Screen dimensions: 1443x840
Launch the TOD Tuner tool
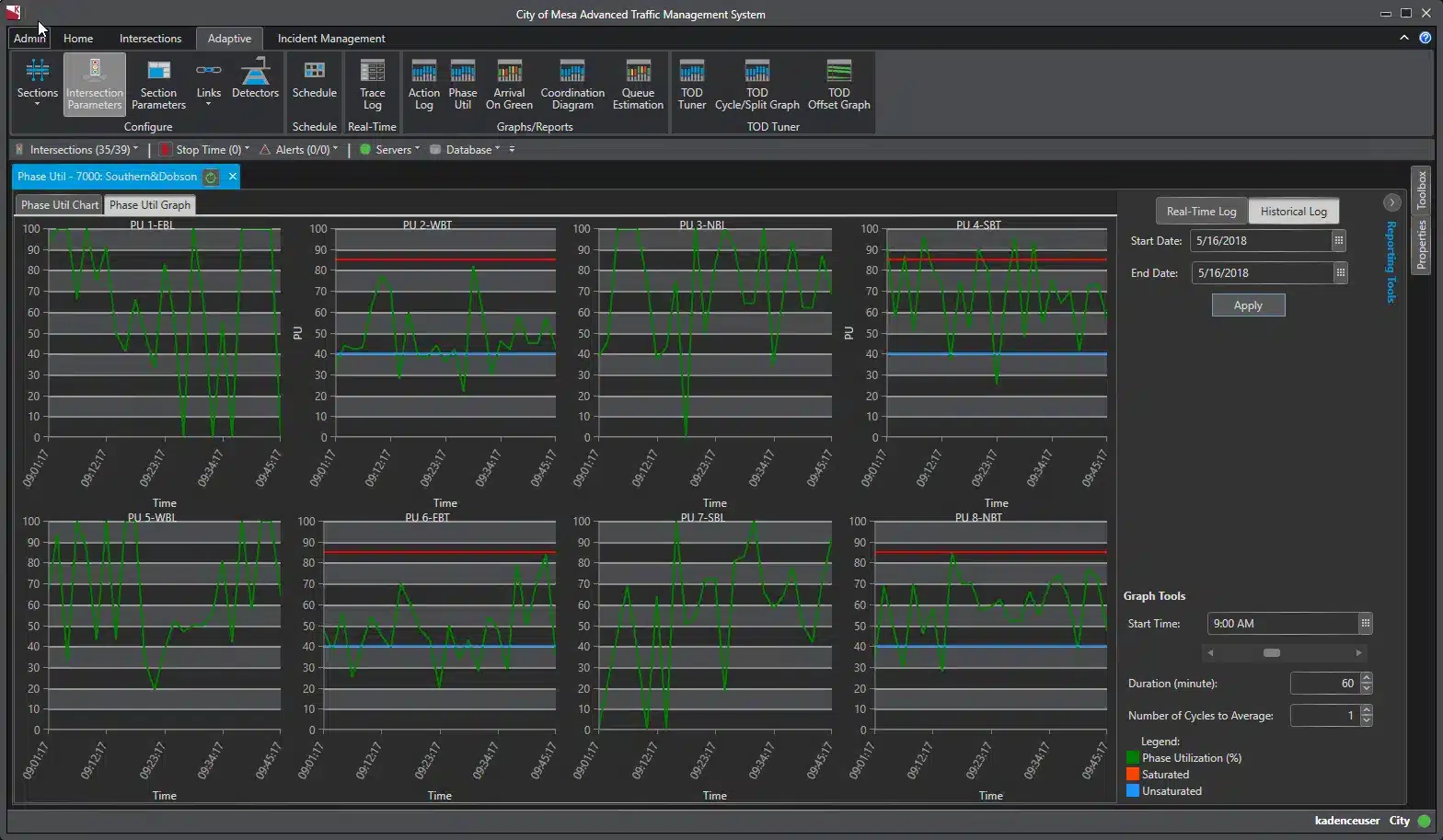point(691,85)
